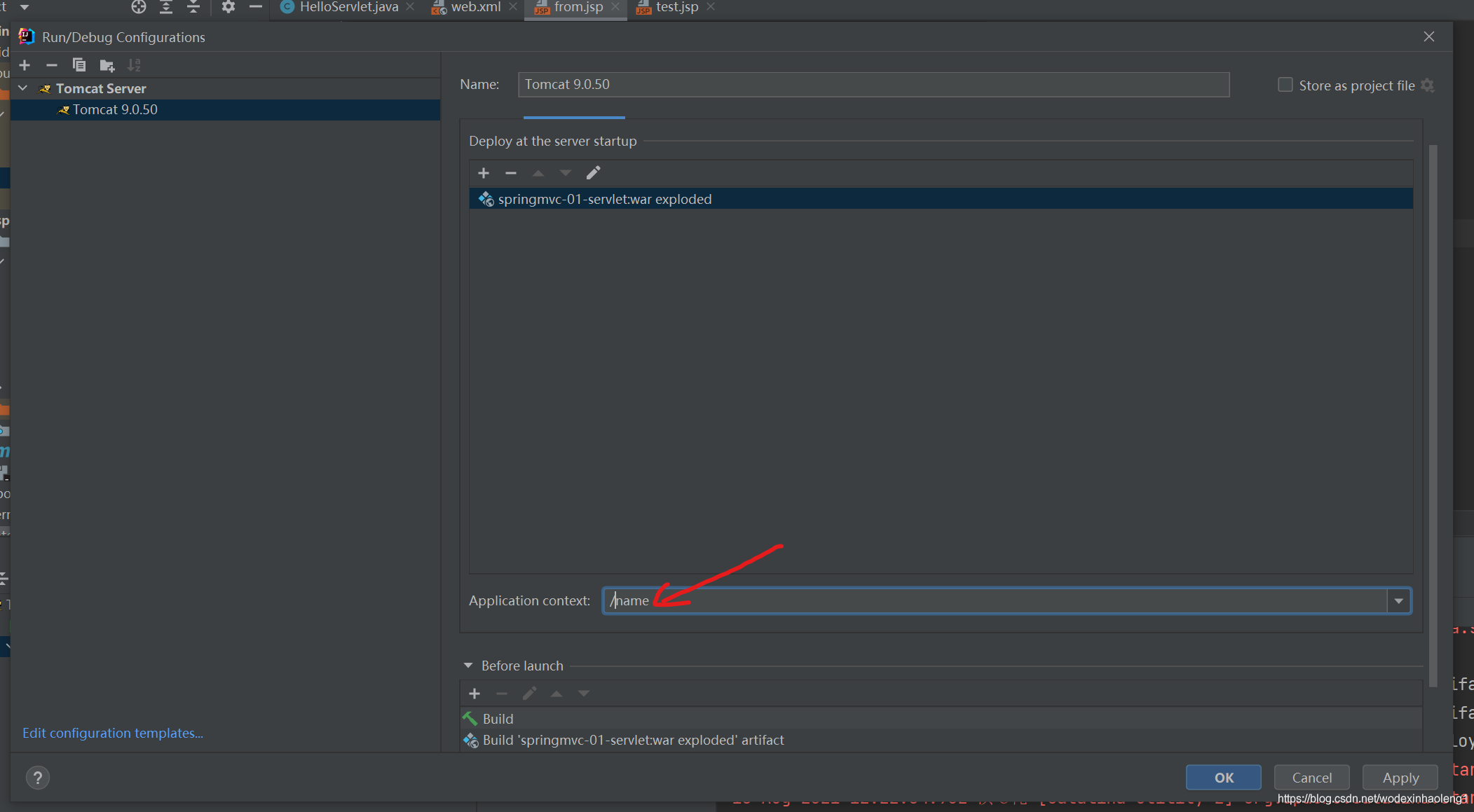Enable Store as project file checkbox
Viewport: 1474px width, 812px height.
coord(1285,85)
